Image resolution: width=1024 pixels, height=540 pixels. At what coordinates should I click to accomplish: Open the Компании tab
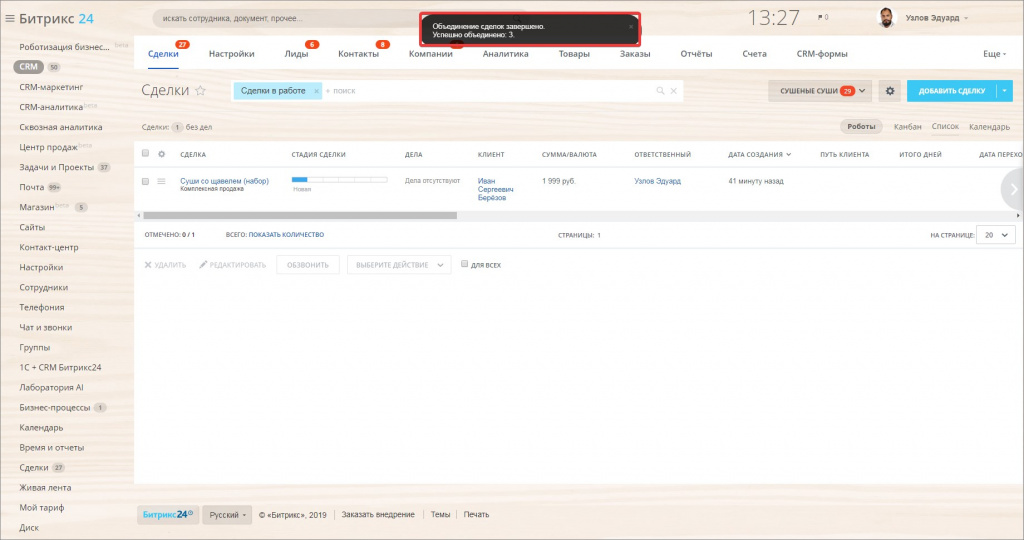tap(430, 54)
